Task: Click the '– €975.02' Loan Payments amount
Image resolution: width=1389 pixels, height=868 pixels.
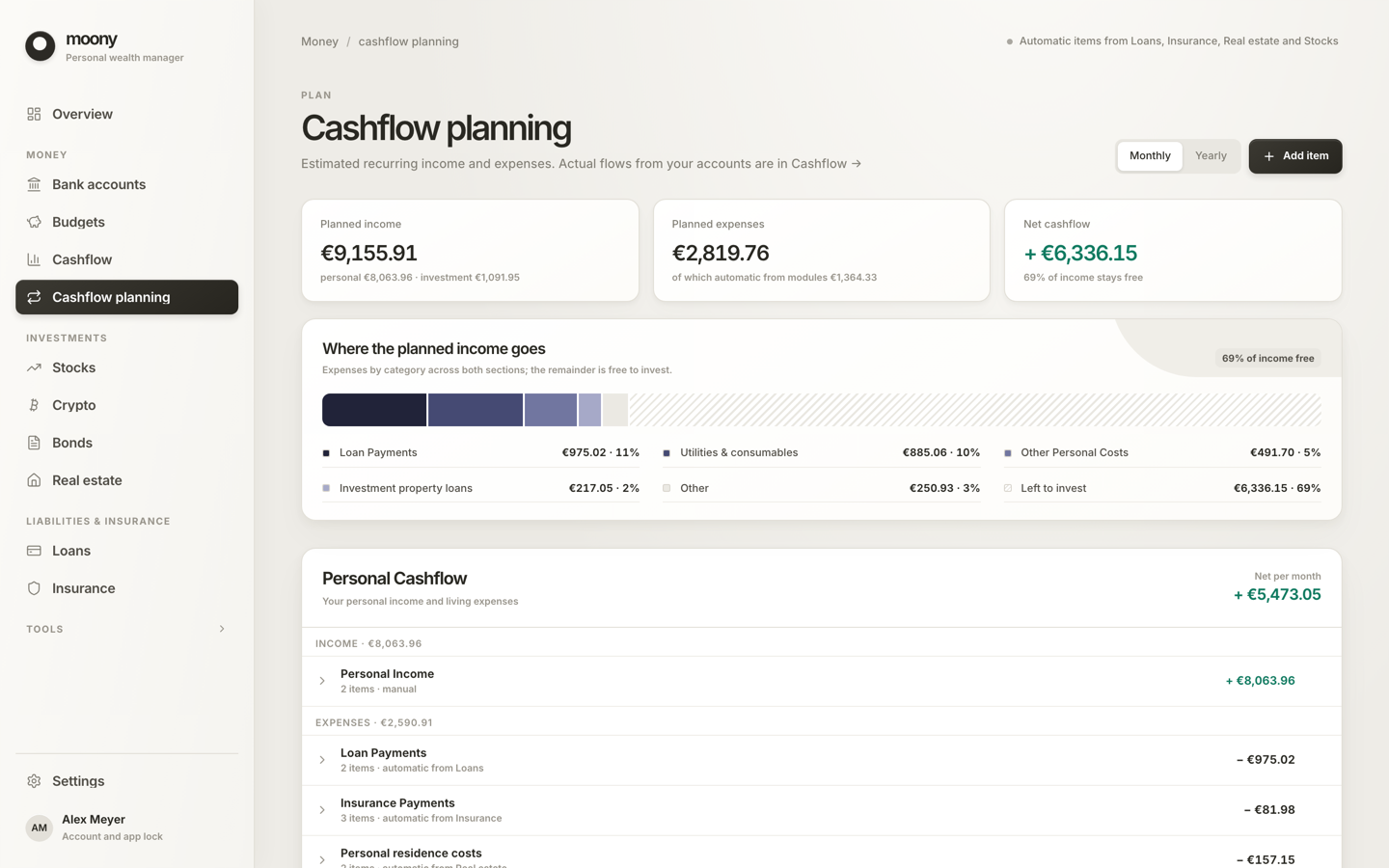Action: tap(1266, 760)
